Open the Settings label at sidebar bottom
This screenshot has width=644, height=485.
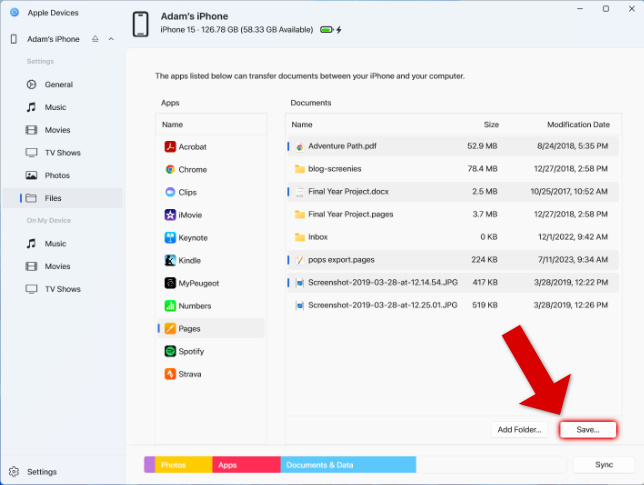click(x=42, y=472)
